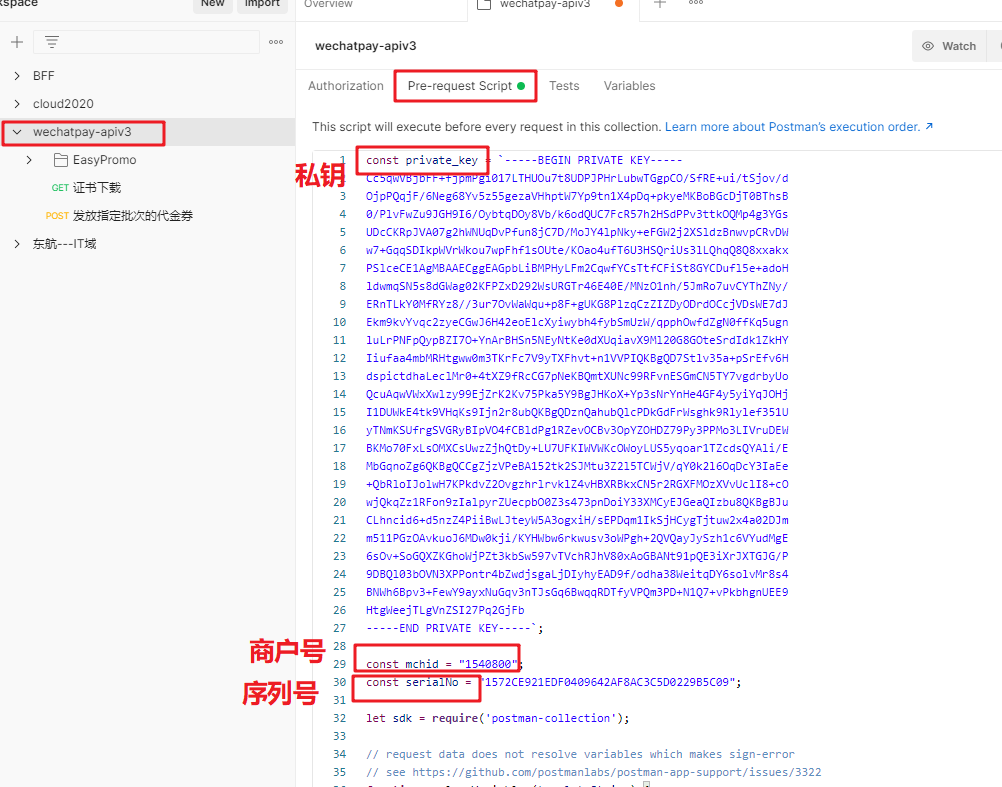Open a new tab with the plus icon beside the wechatpay-apiv3 tab
The image size is (1002, 787).
(x=660, y=4)
